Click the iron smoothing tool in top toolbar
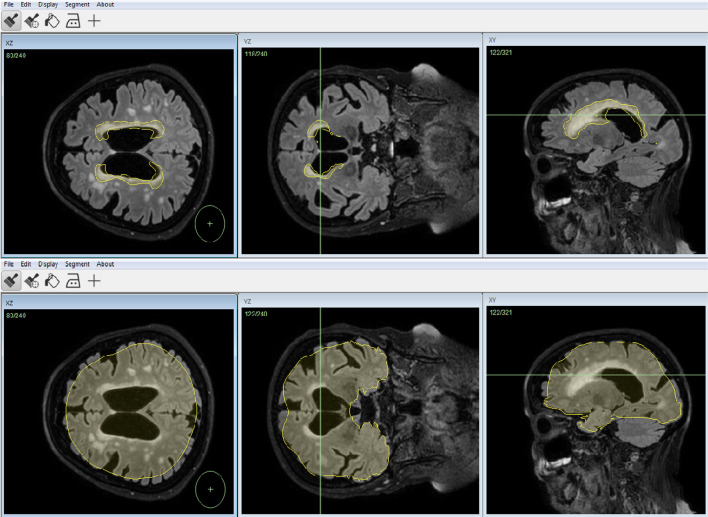The width and height of the screenshot is (708, 517). (x=73, y=20)
